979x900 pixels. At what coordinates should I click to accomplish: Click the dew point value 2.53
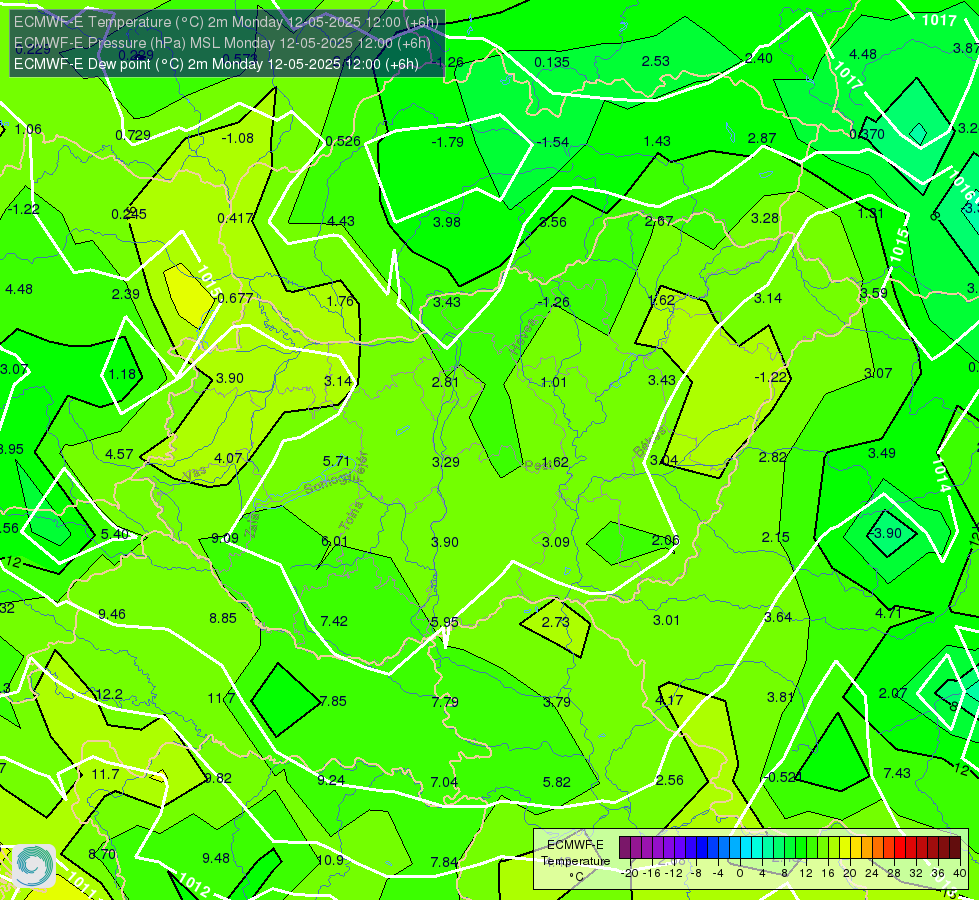tap(656, 61)
